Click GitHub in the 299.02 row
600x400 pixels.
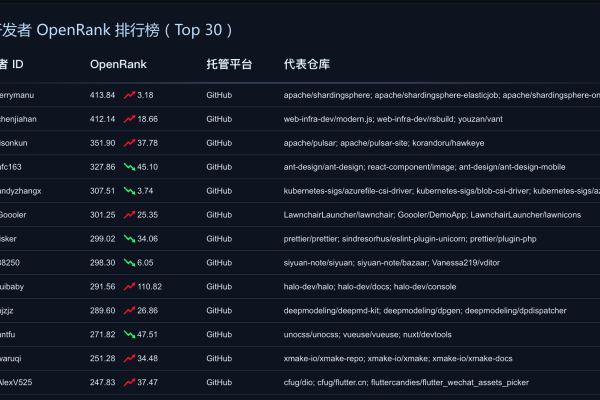(219, 238)
